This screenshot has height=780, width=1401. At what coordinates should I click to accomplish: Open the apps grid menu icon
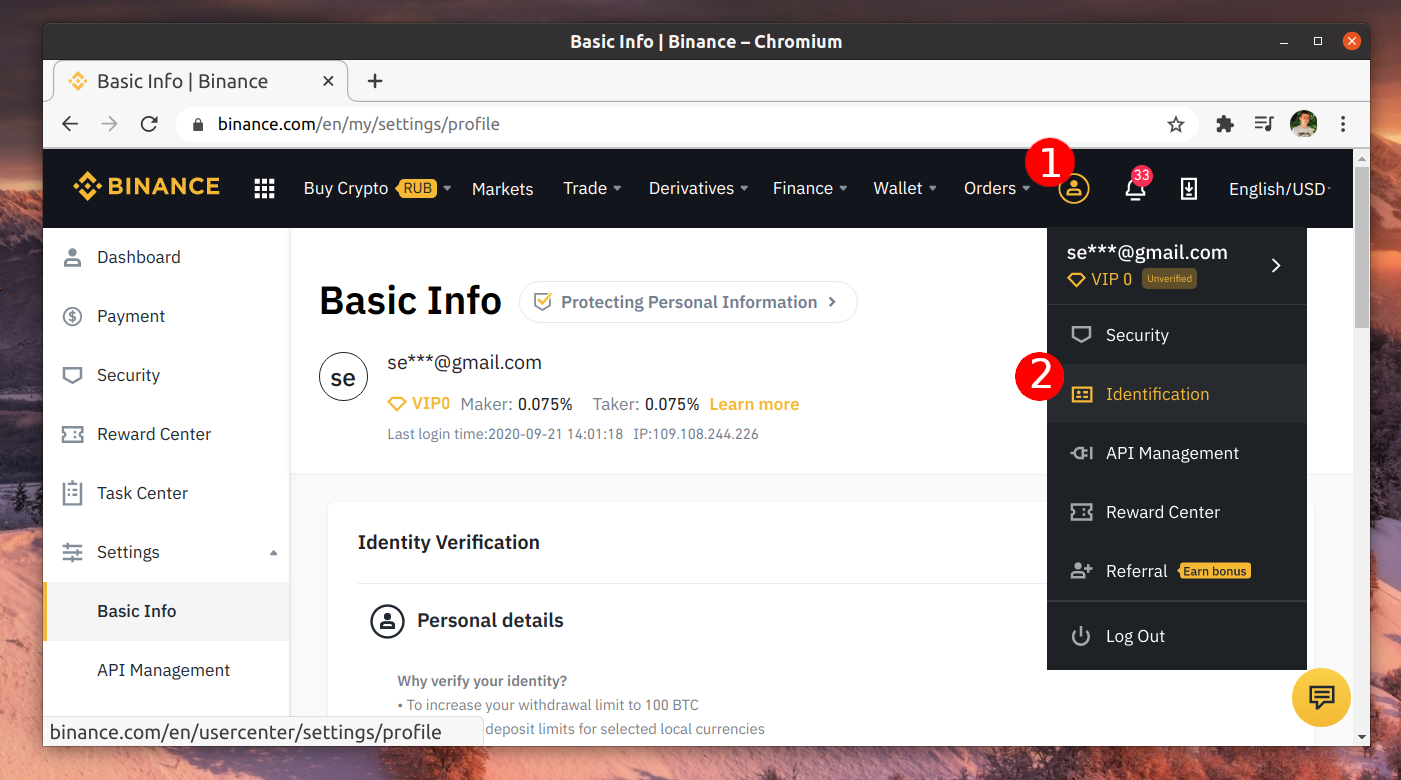[264, 188]
